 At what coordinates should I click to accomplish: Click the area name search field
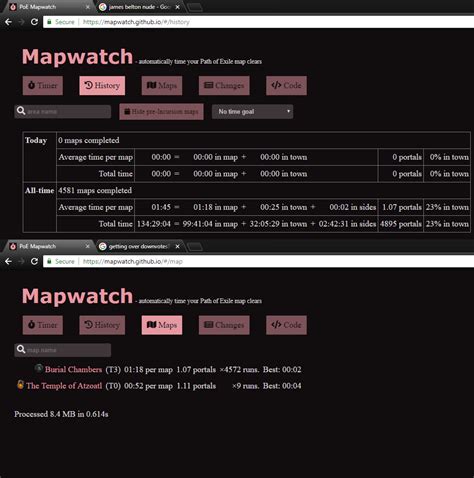(x=63, y=111)
